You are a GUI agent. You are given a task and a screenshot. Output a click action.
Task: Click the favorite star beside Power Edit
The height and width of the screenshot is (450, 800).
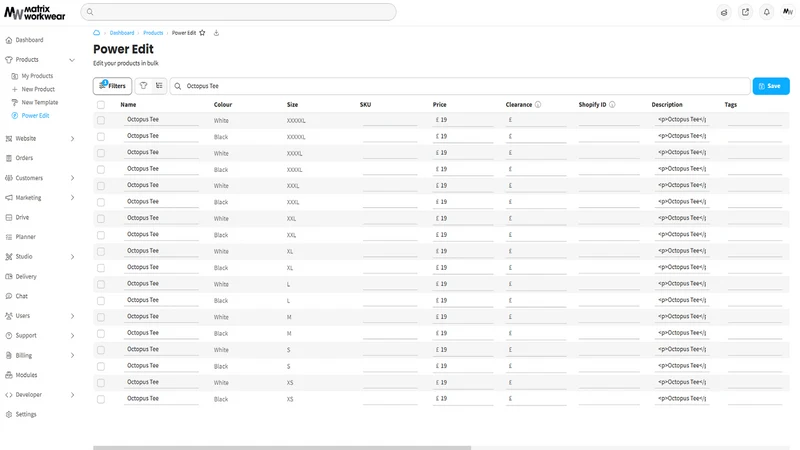pos(202,33)
